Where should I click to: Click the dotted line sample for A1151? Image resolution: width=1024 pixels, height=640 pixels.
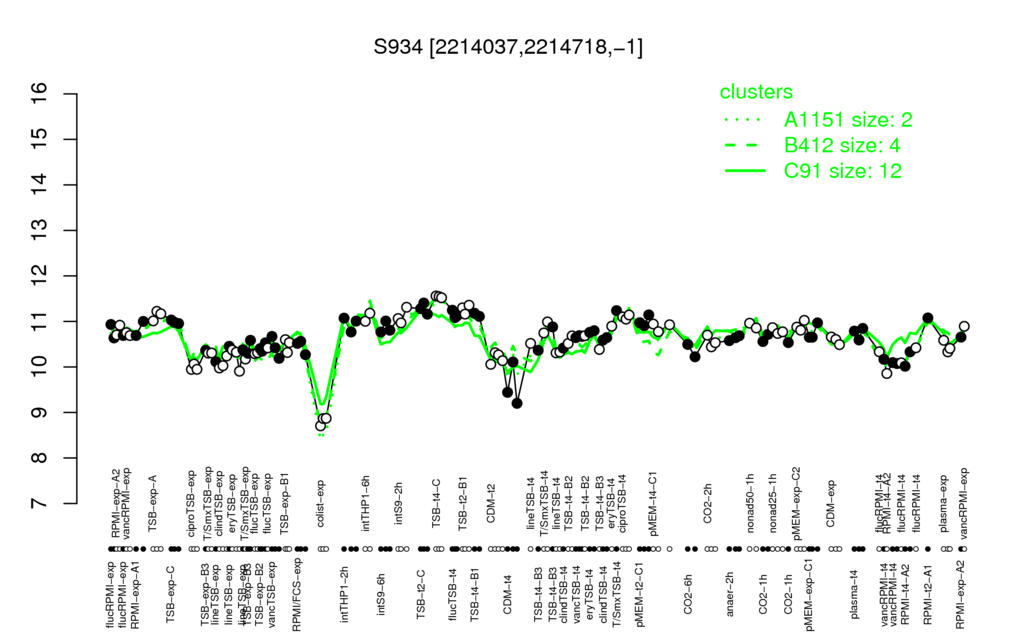click(x=744, y=120)
